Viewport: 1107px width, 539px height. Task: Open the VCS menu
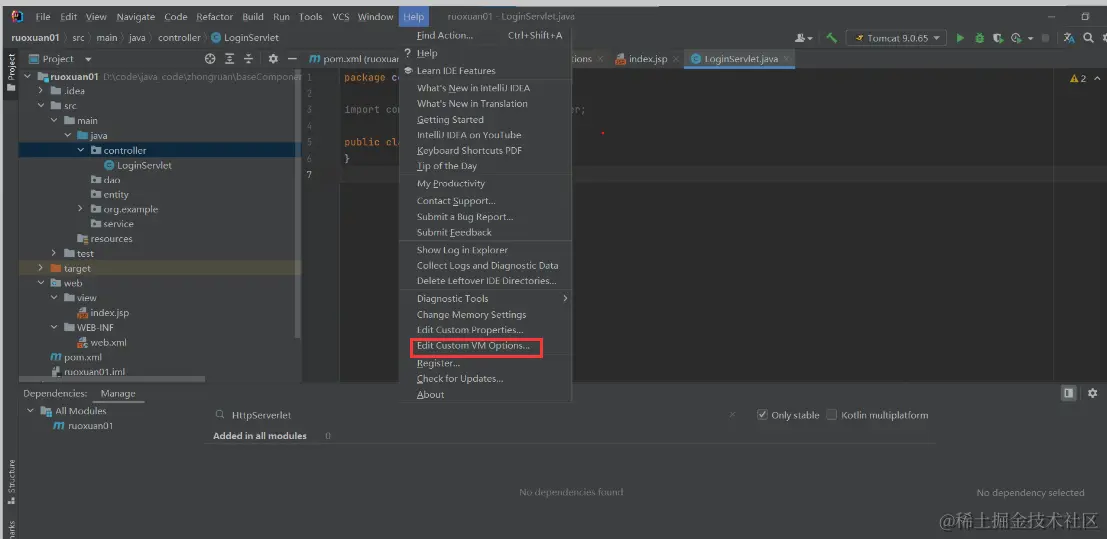pyautogui.click(x=340, y=16)
